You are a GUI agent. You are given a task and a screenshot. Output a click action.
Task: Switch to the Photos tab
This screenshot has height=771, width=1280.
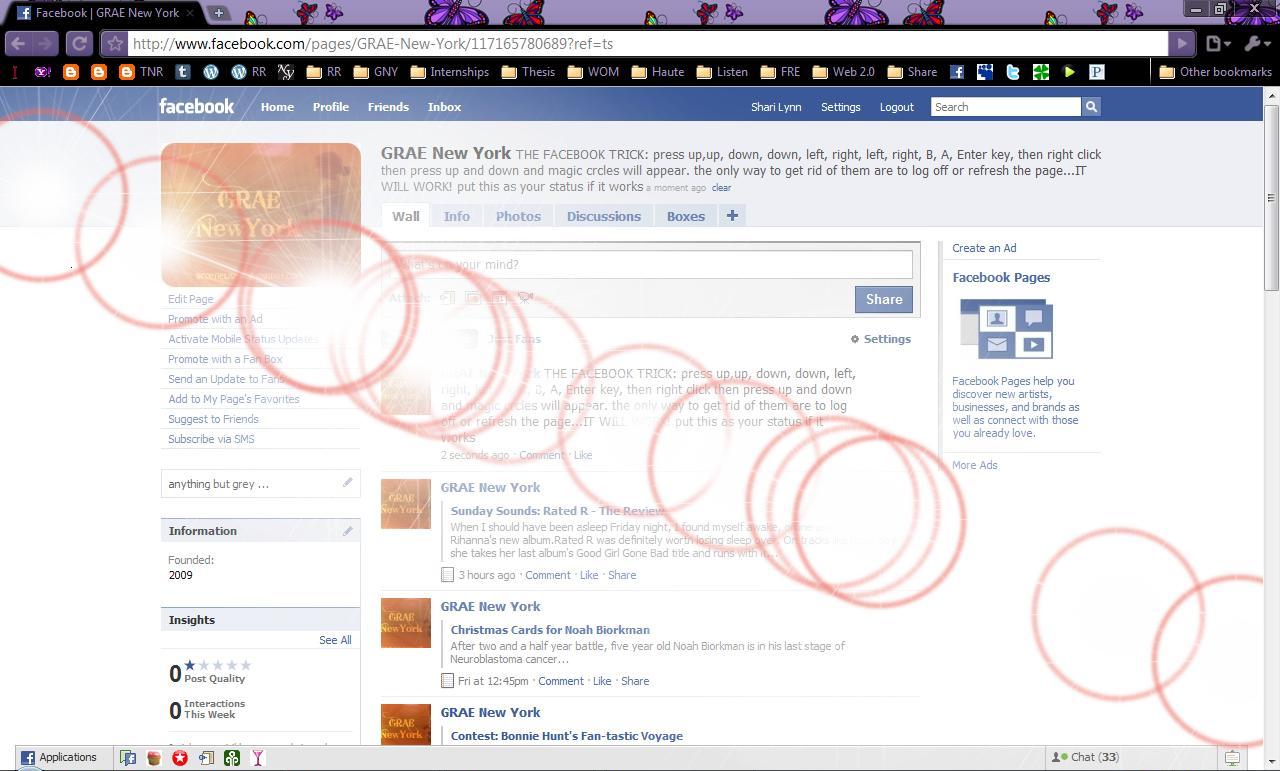[518, 216]
